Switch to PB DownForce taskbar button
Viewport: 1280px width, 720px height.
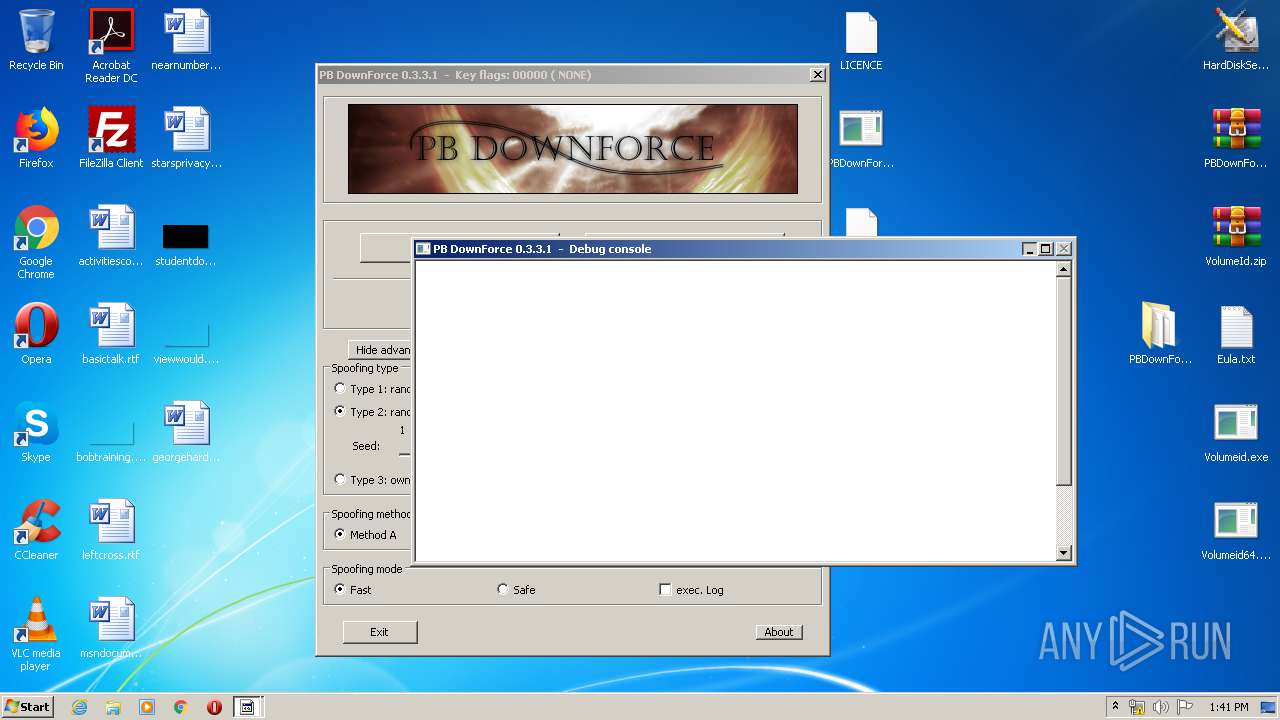coord(246,707)
